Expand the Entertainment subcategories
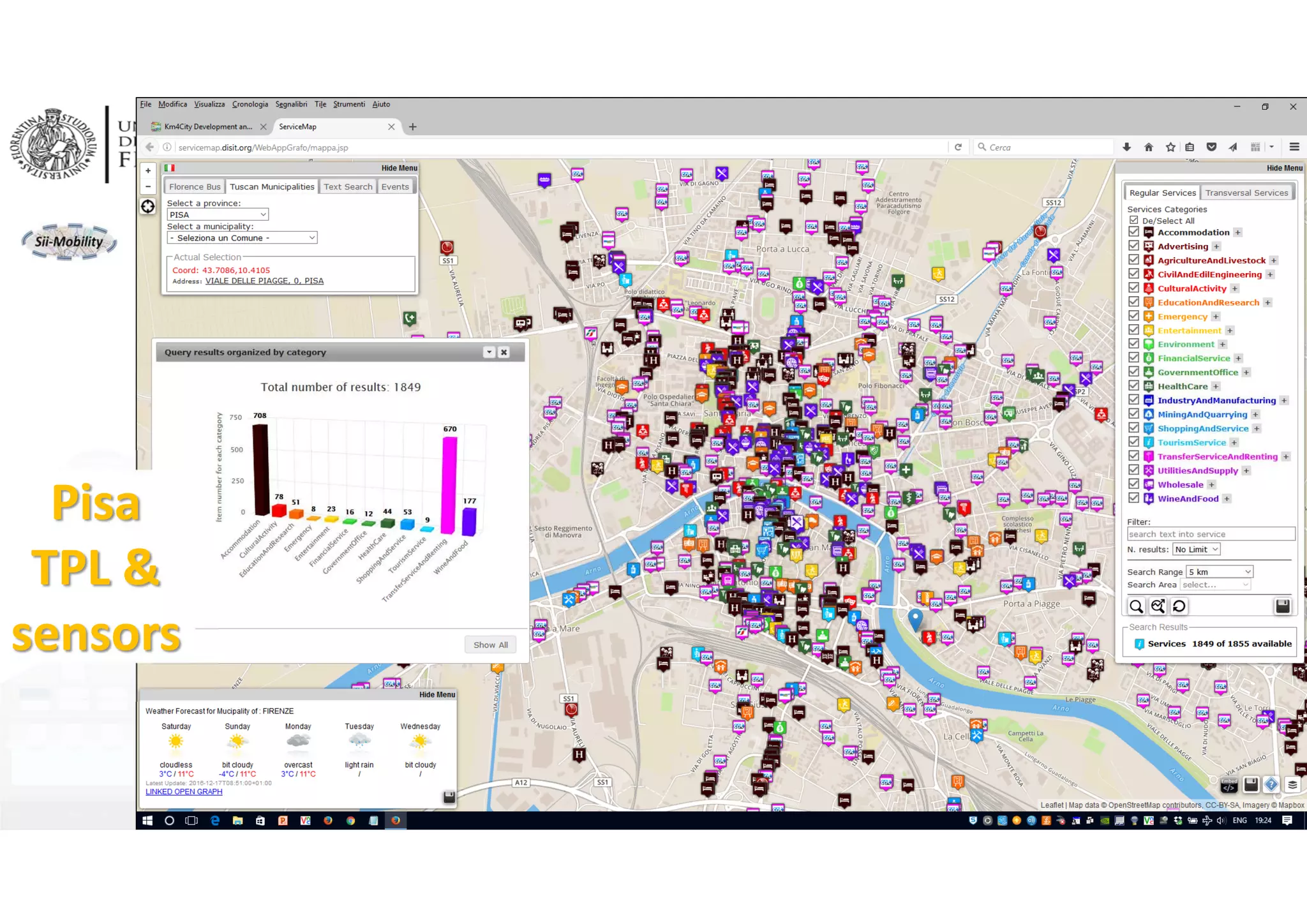Image resolution: width=1307 pixels, height=924 pixels. point(1230,331)
